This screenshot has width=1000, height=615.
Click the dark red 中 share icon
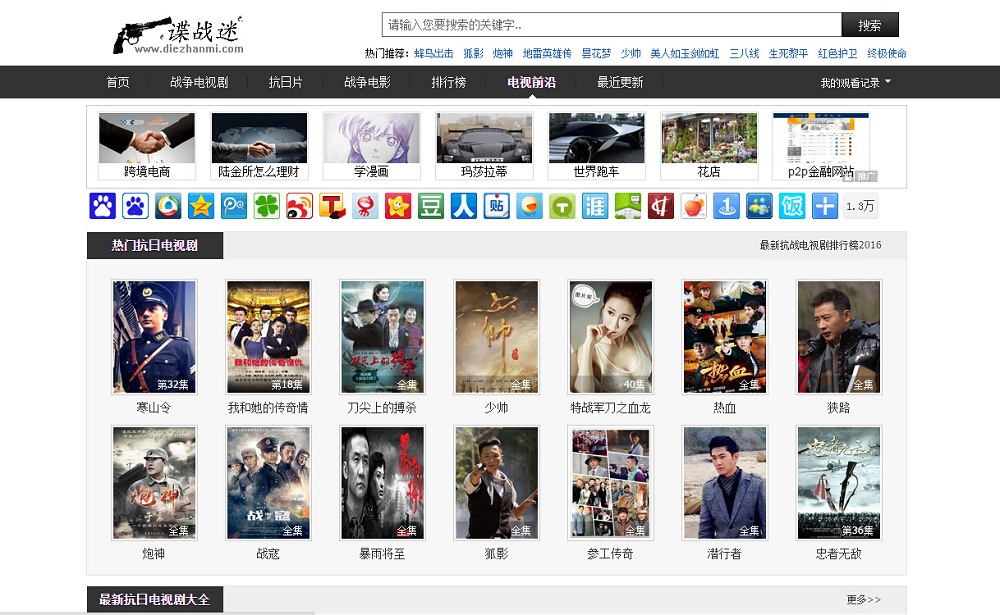click(661, 206)
